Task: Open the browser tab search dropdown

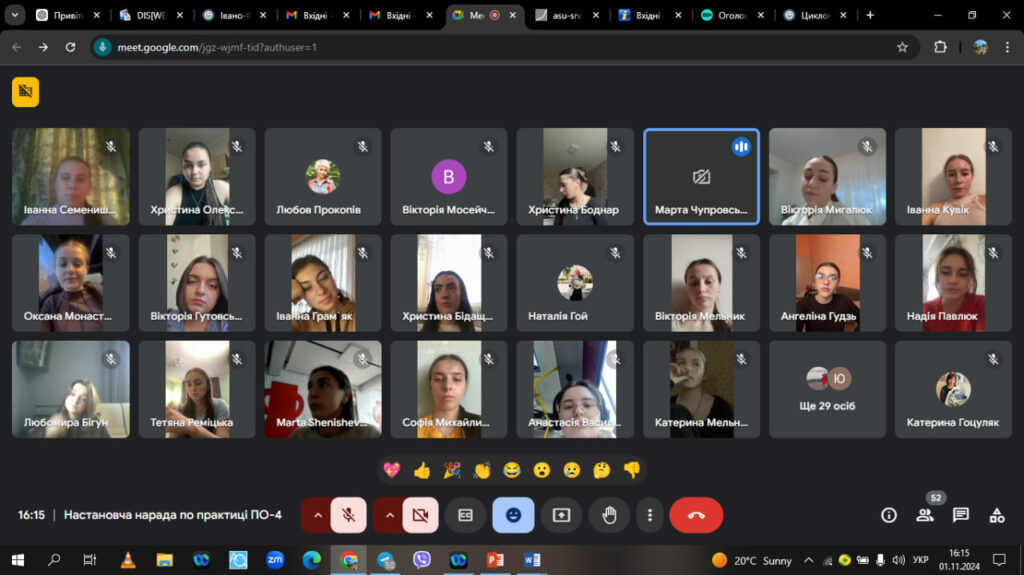Action: coord(15,15)
